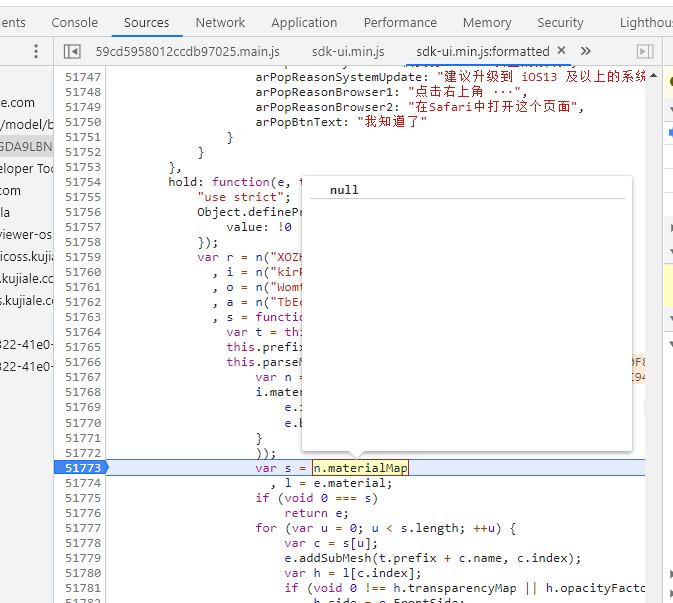Click line number 51754 in gutter
Viewport: 673px width, 603px height.
[x=83, y=182]
